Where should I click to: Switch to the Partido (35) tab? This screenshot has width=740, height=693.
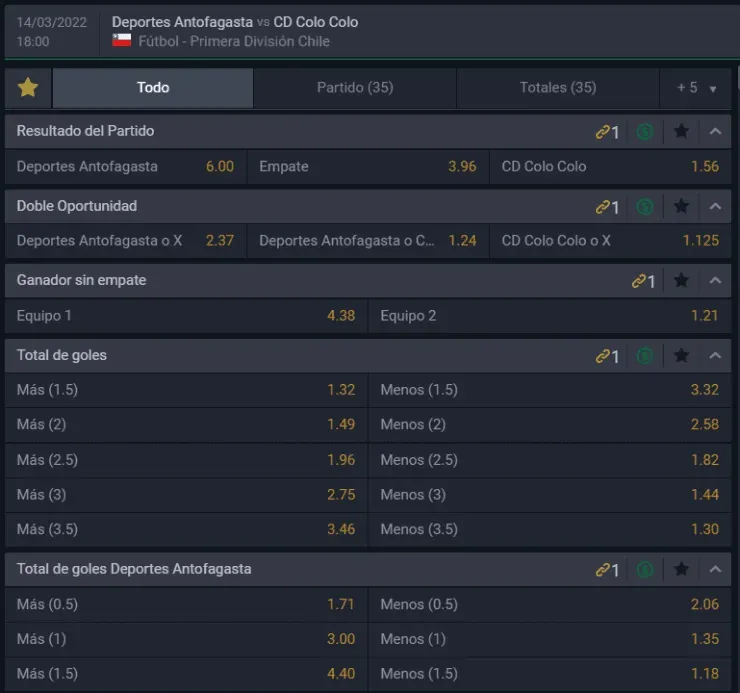click(x=355, y=88)
